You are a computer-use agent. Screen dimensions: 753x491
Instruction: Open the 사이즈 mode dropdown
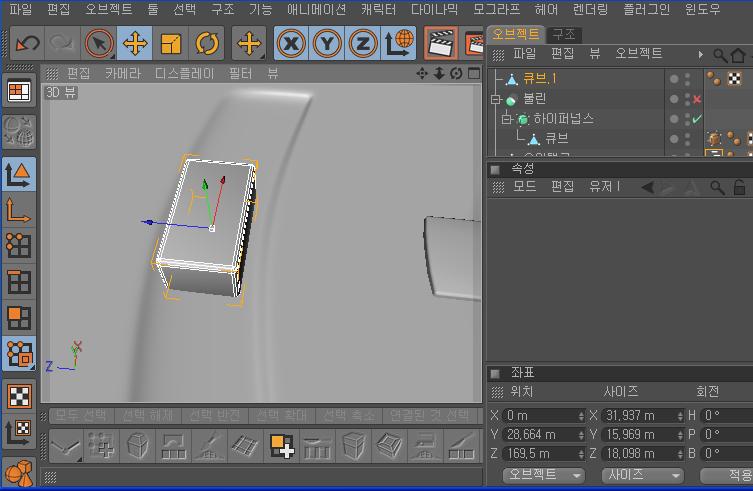coord(643,475)
